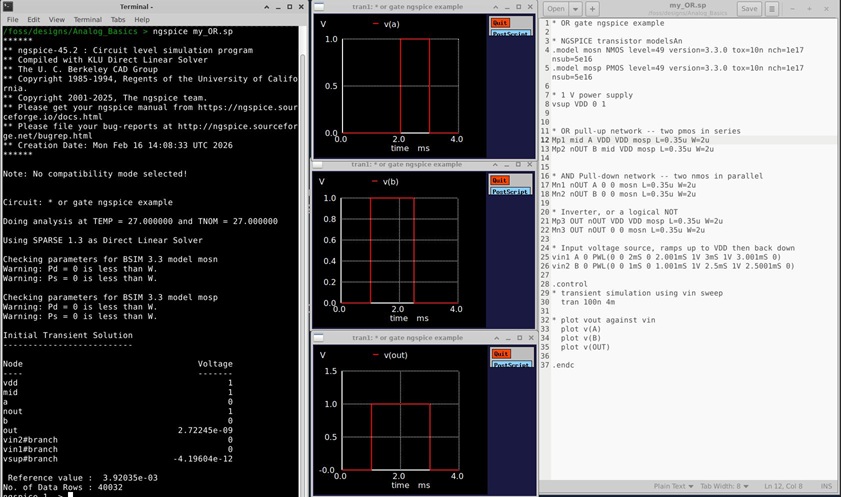
Task: Open the Terminal menu in menu bar
Action: point(87,19)
